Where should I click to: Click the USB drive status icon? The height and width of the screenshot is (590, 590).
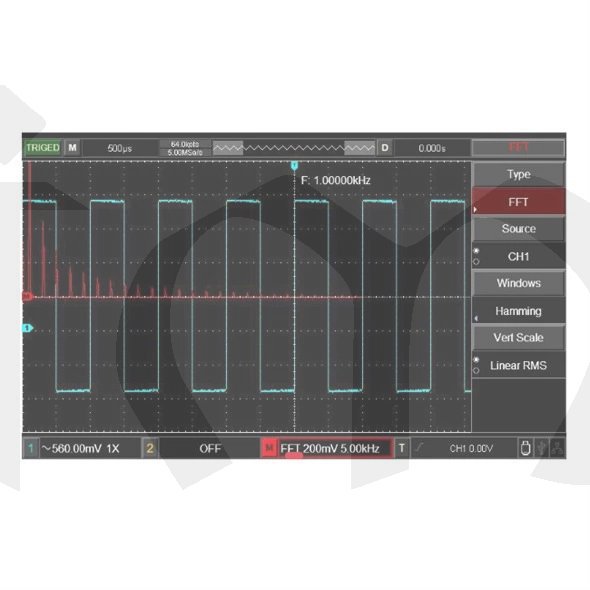tap(526, 448)
